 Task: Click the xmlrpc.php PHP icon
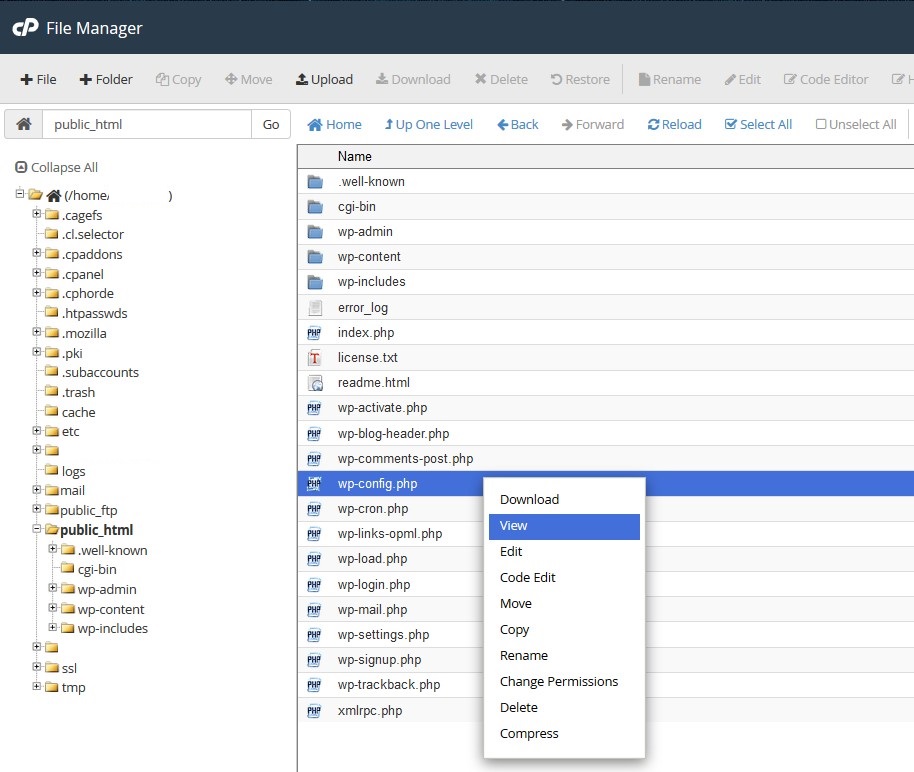(314, 711)
